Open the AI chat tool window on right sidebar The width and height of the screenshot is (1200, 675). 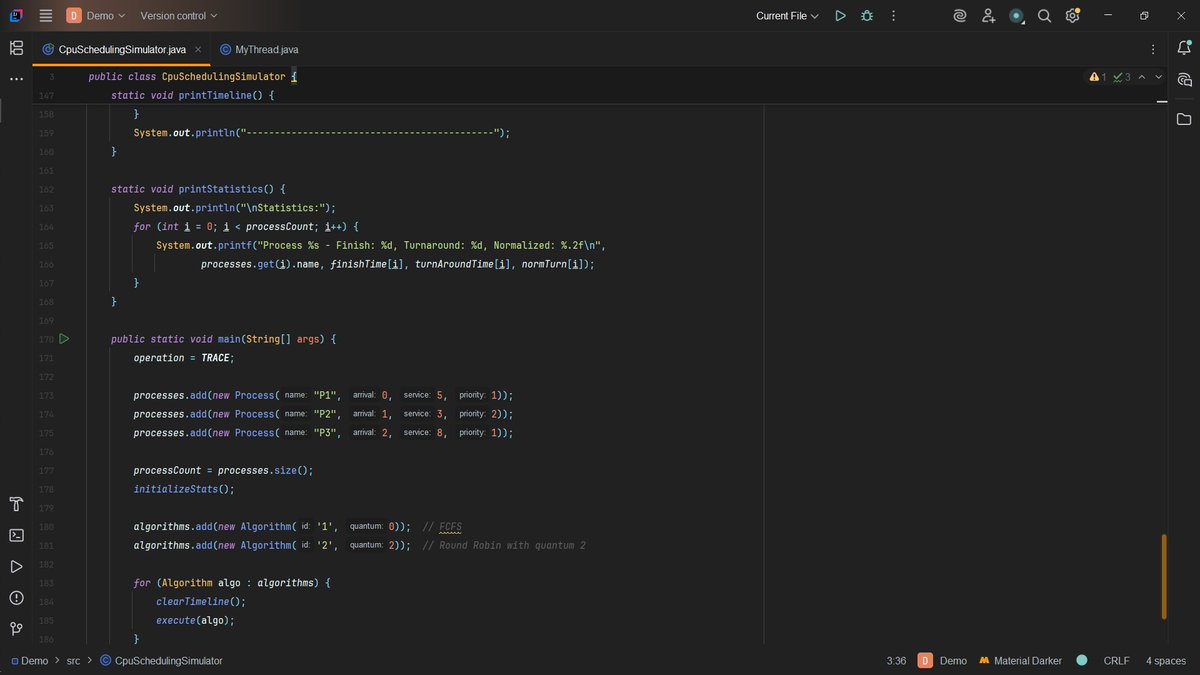(x=1184, y=80)
